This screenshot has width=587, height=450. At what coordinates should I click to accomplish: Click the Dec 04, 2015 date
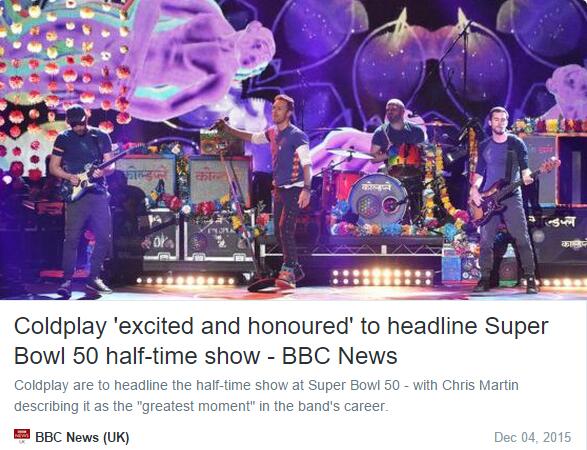(x=532, y=437)
